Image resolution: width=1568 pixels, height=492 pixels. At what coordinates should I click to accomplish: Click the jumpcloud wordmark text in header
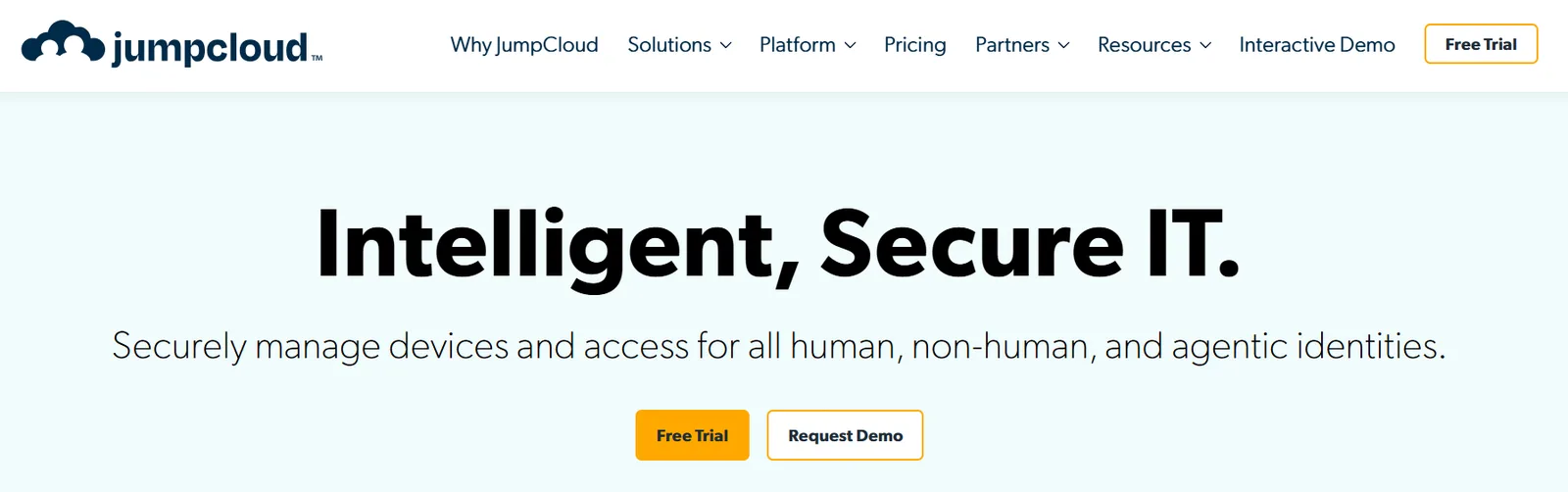tap(210, 47)
